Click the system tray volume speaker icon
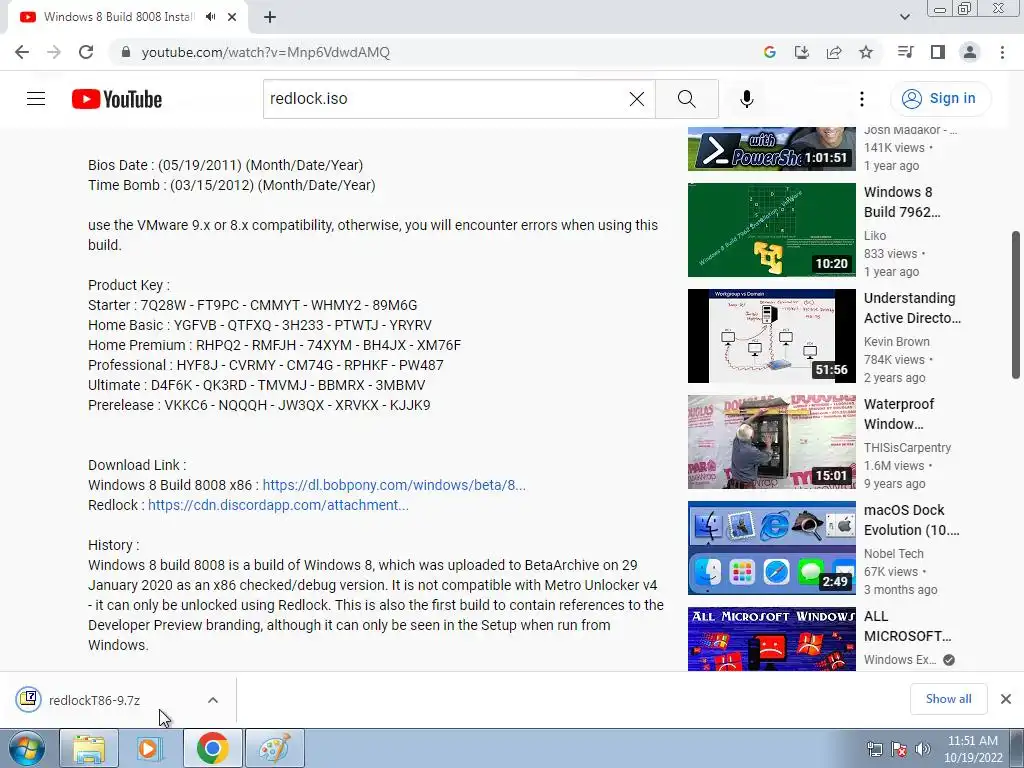This screenshot has width=1024, height=768. tap(923, 749)
